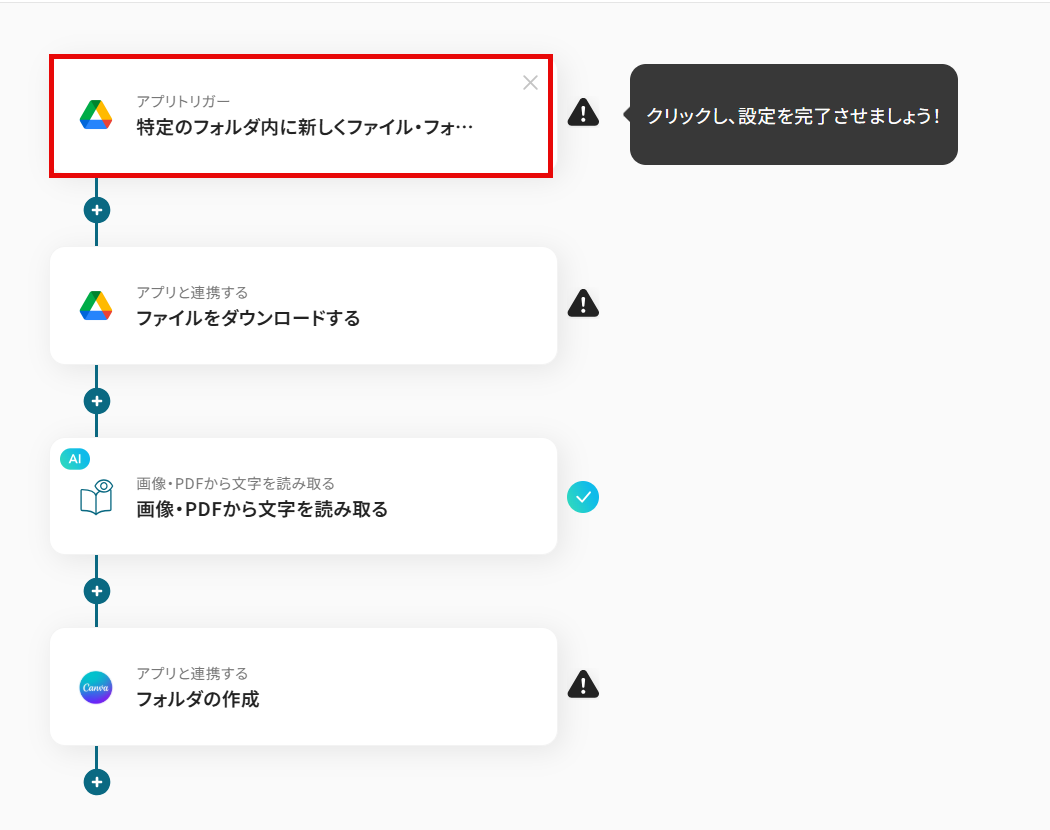Viewport: 1050px width, 830px height.
Task: Click the book-eye OCR icon
Action: point(96,497)
